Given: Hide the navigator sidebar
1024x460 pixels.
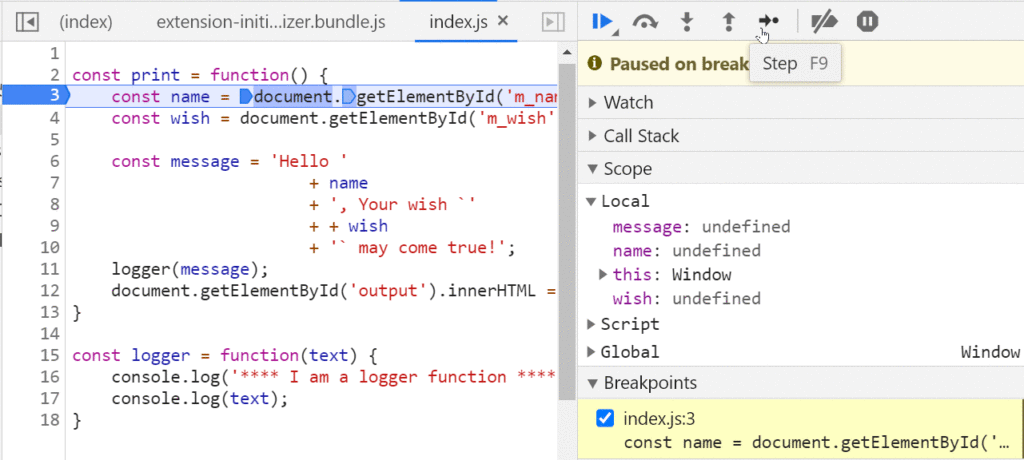Looking at the screenshot, I should coord(27,22).
